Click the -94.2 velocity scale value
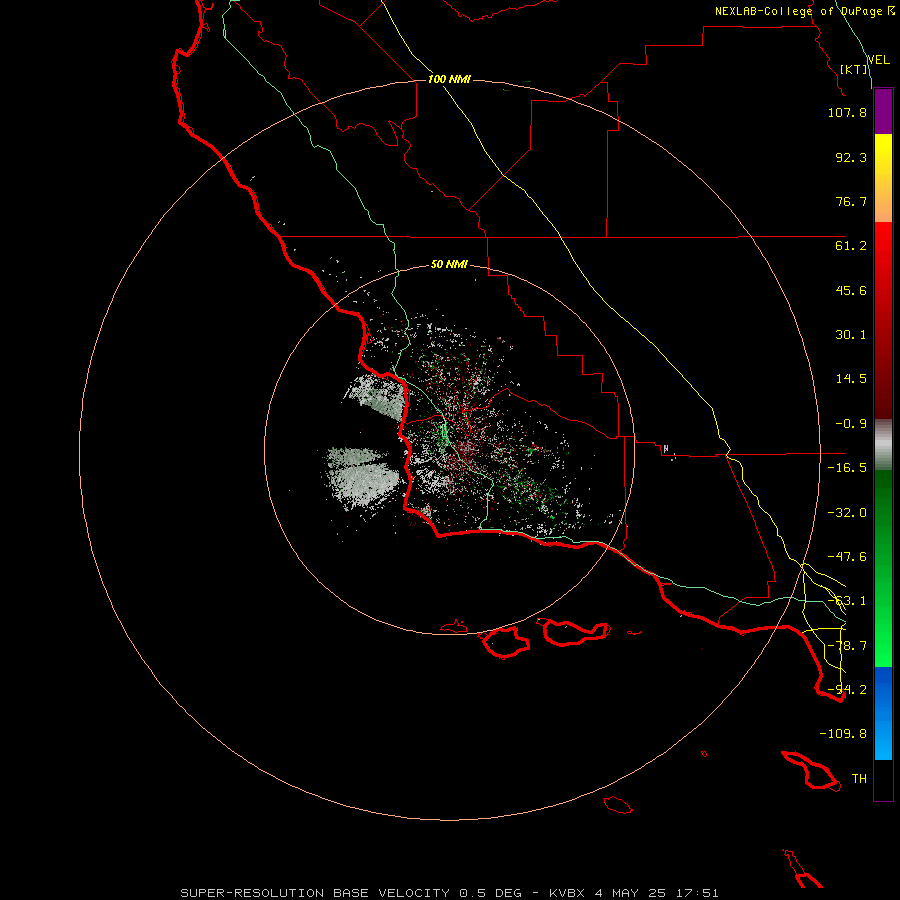The image size is (900, 900). 847,690
